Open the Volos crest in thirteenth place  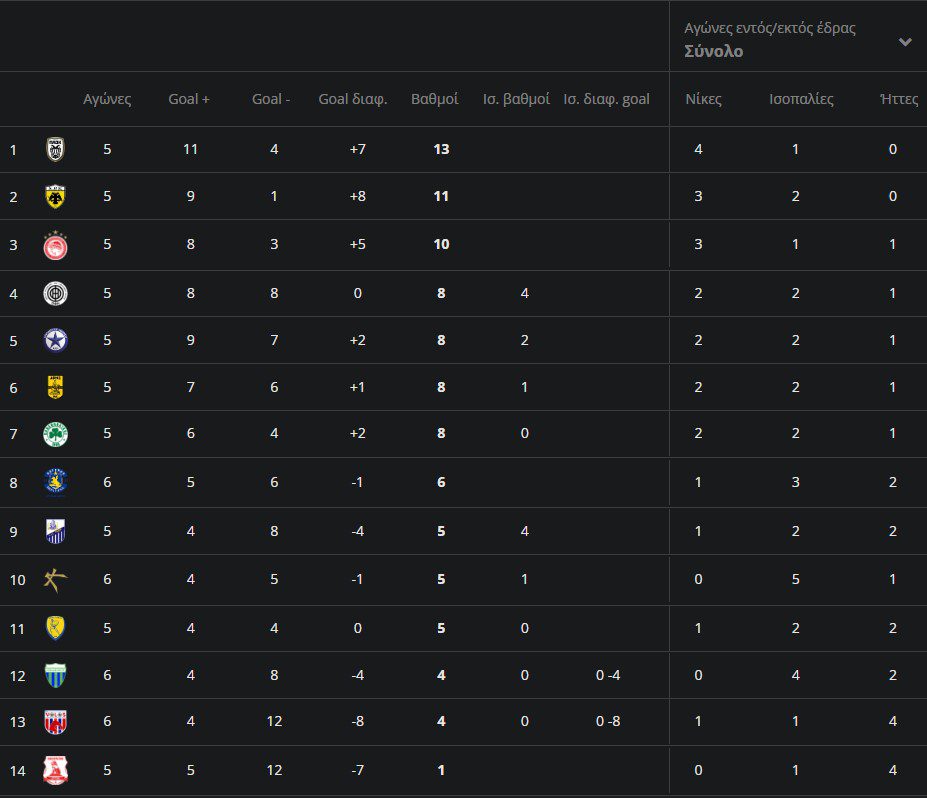coord(55,721)
